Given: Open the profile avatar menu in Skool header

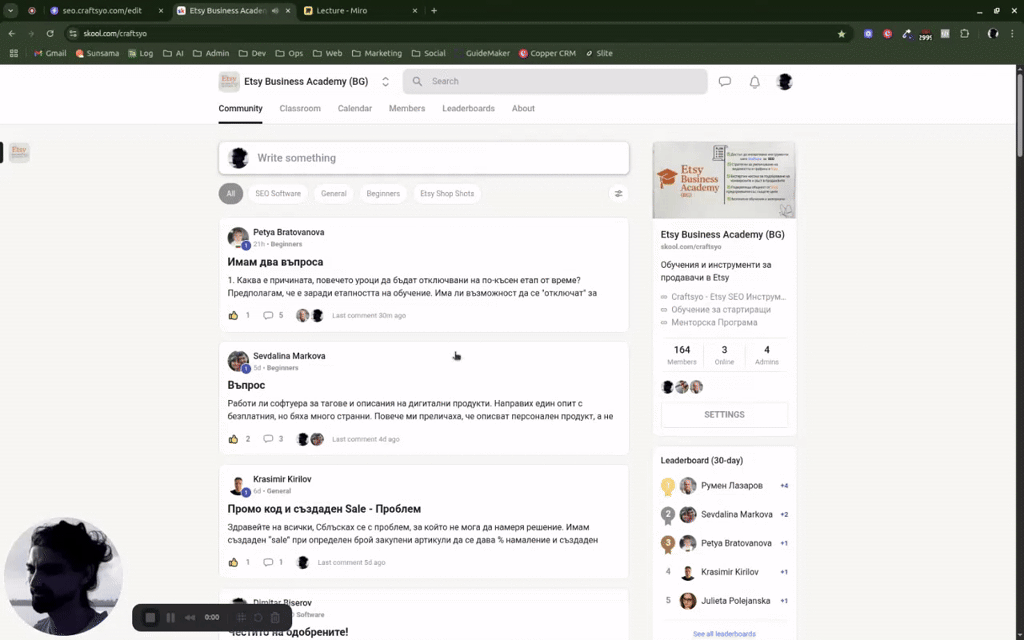Looking at the screenshot, I should (x=784, y=82).
